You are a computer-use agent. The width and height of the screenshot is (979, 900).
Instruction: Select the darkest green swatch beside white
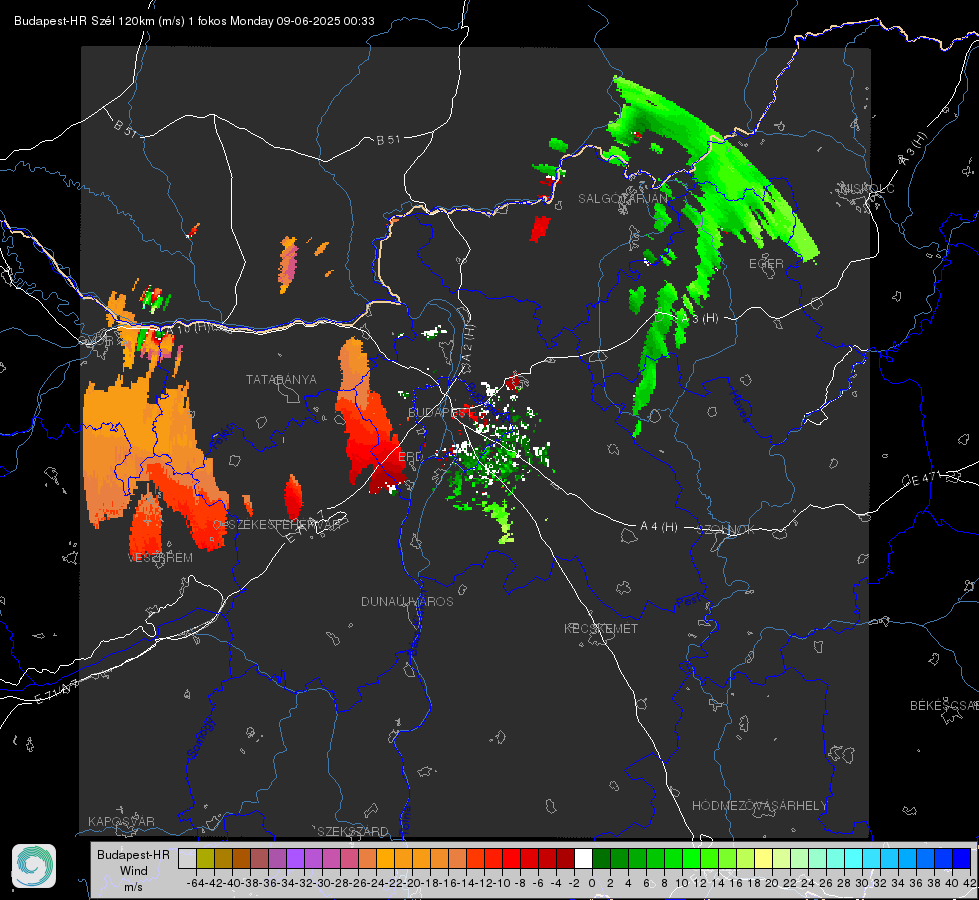pyautogui.click(x=601, y=858)
